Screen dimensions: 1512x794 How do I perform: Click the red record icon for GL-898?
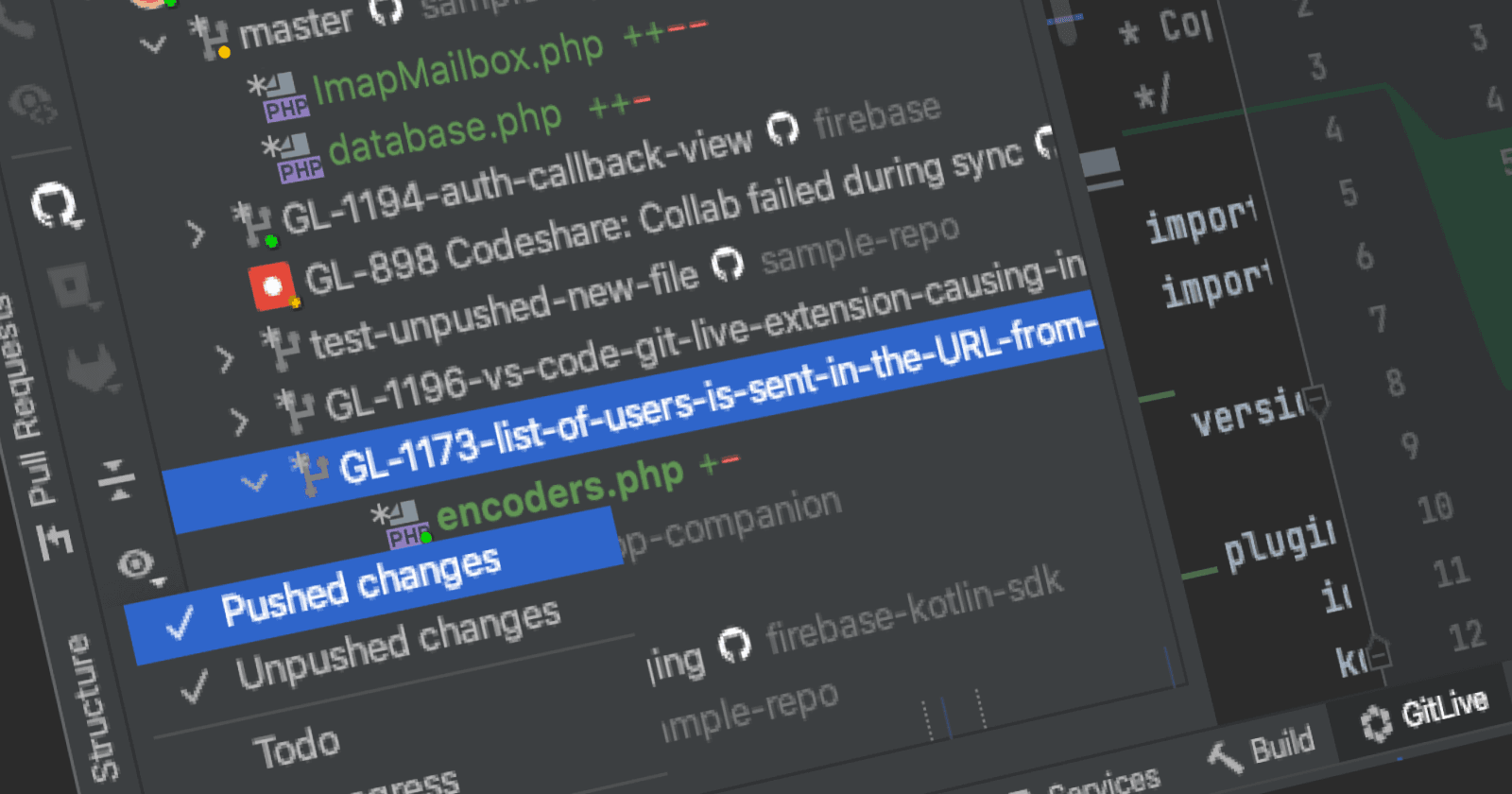[x=272, y=286]
